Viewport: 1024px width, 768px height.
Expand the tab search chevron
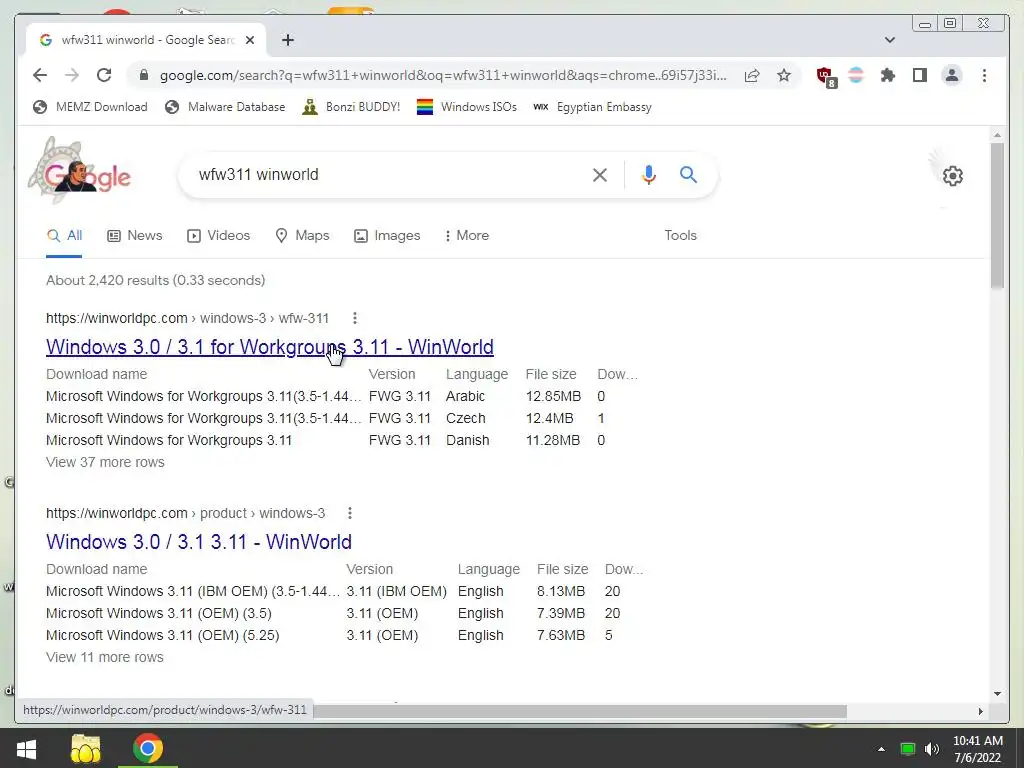coord(889,40)
